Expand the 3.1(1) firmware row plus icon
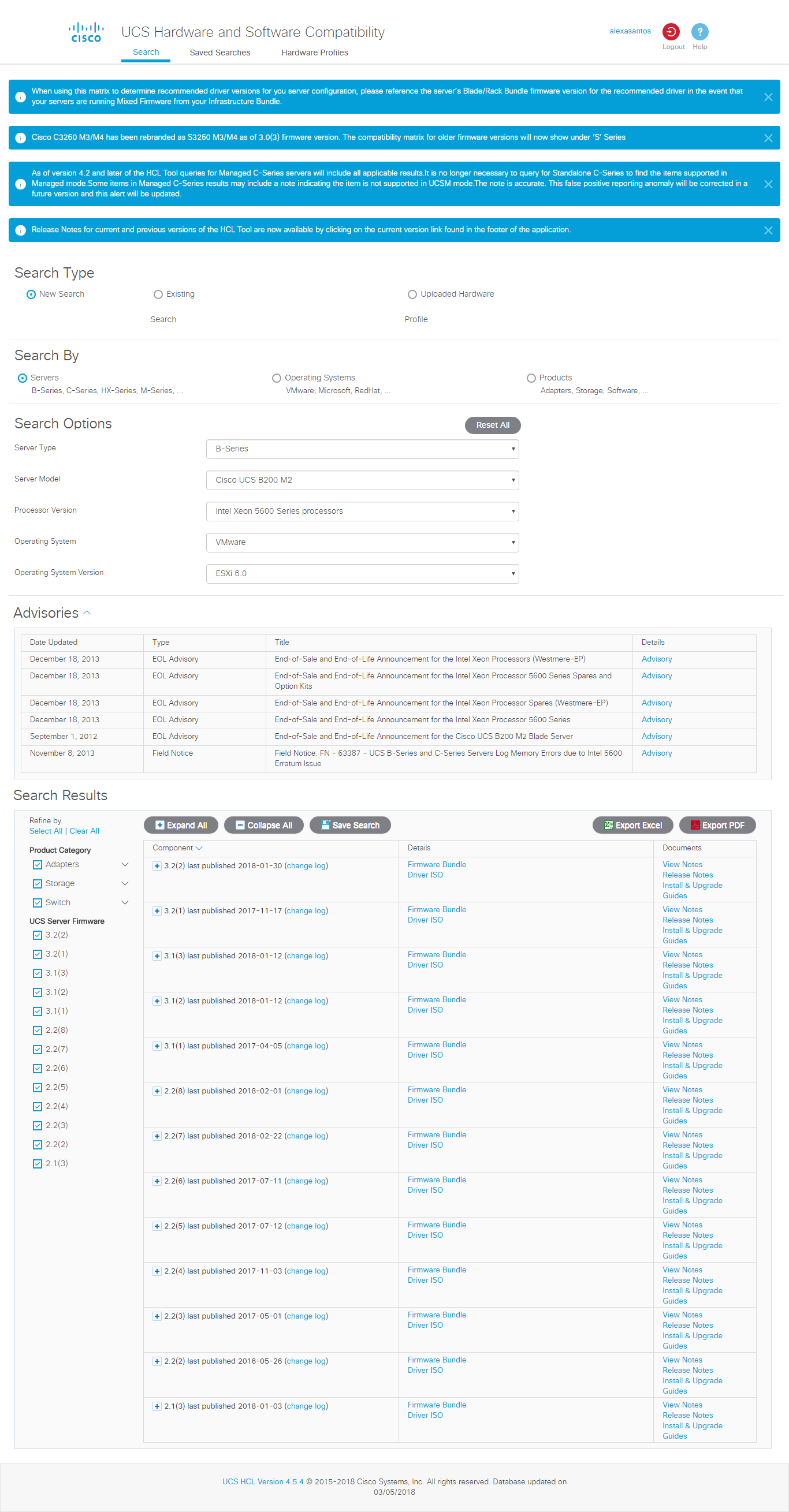The width and height of the screenshot is (789, 1512). click(x=157, y=1046)
